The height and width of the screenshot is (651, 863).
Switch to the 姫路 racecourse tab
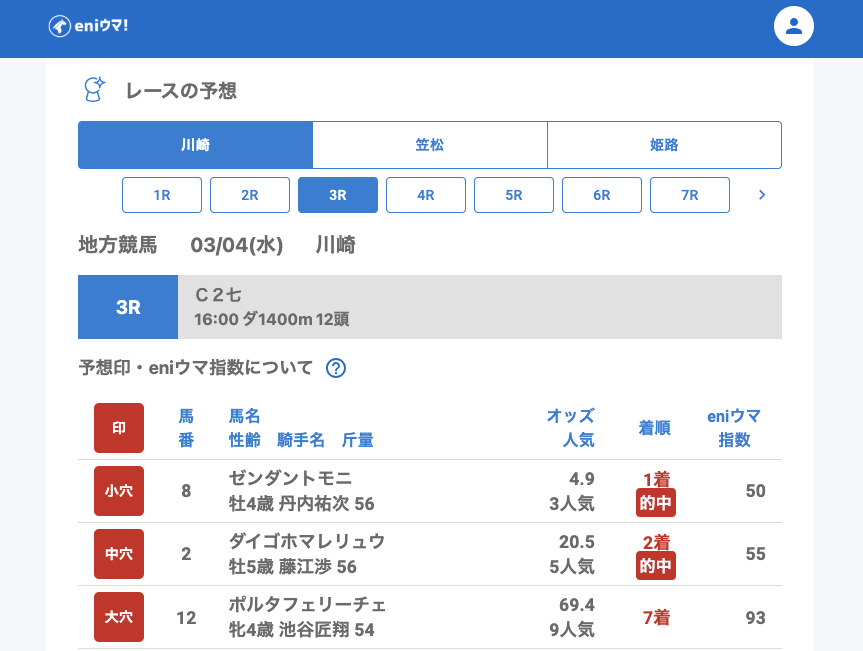[x=664, y=145]
